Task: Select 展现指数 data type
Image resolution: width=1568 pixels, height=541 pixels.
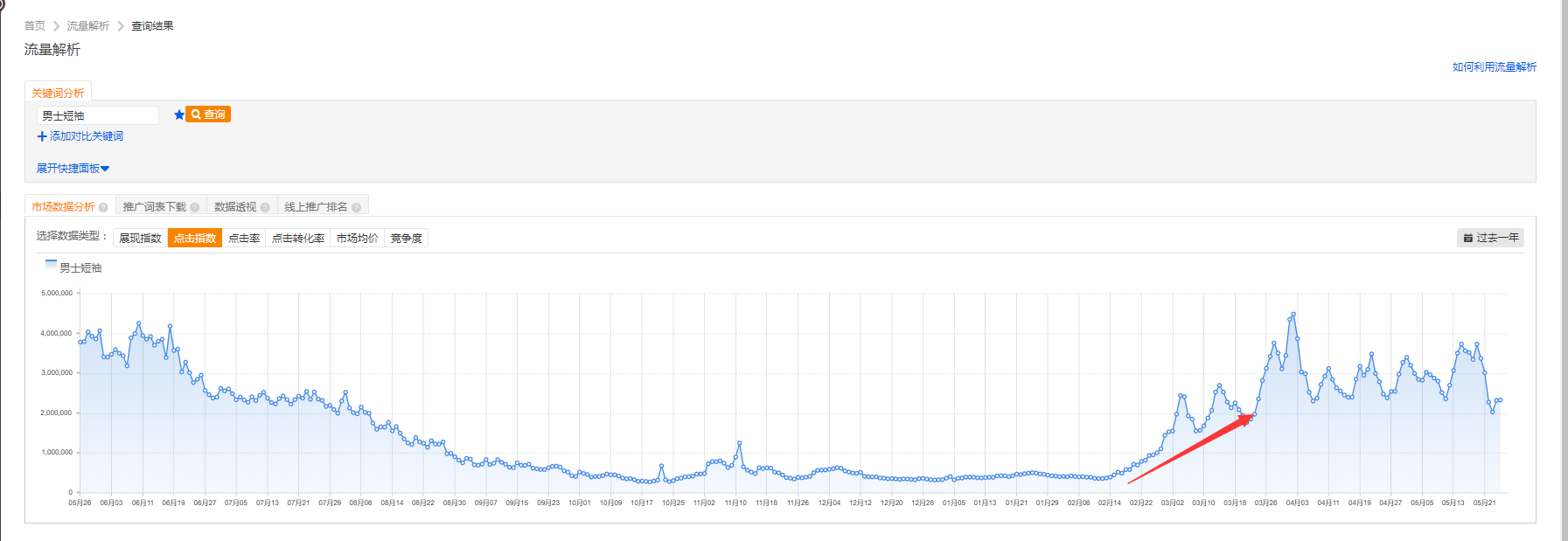Action: pos(140,238)
